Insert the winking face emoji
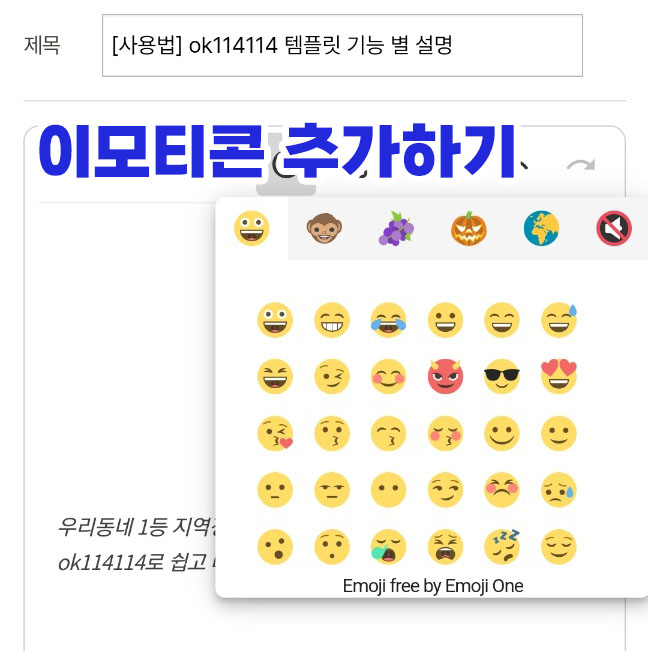This screenshot has height=651, width=648. pos(332,377)
